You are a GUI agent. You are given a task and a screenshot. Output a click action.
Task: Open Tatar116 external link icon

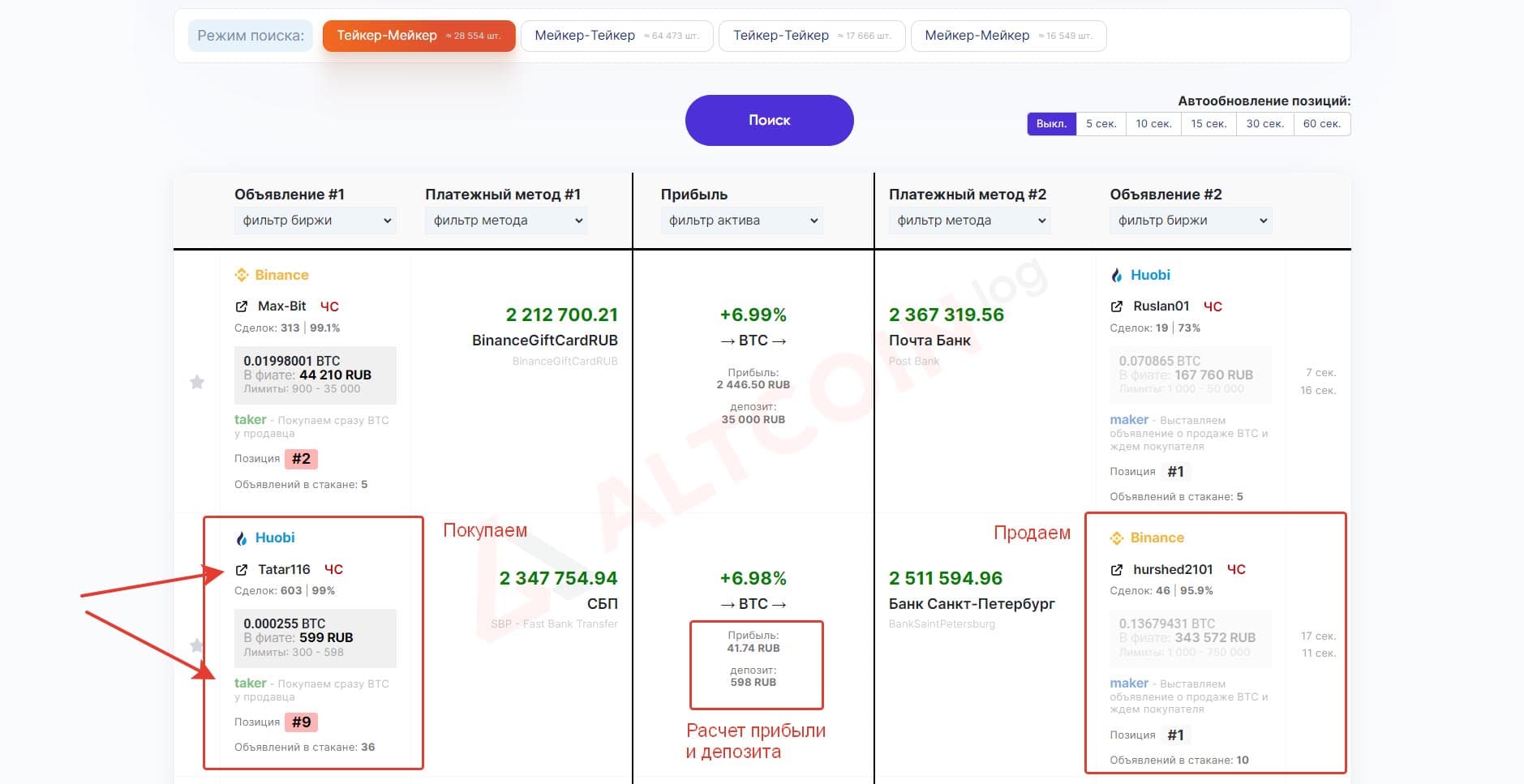(241, 569)
